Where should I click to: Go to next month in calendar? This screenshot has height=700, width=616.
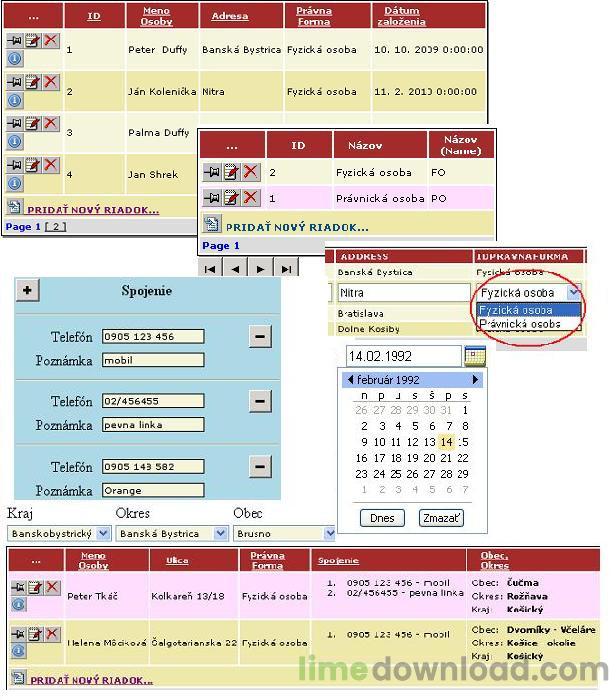pyautogui.click(x=475, y=380)
